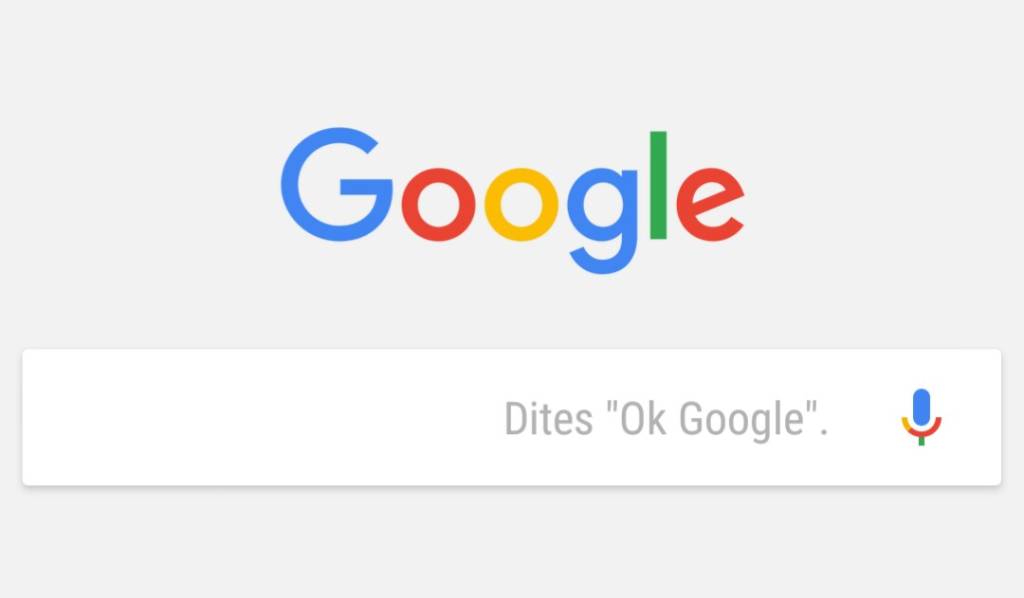Click the lowercase blue g in logo

click(602, 221)
